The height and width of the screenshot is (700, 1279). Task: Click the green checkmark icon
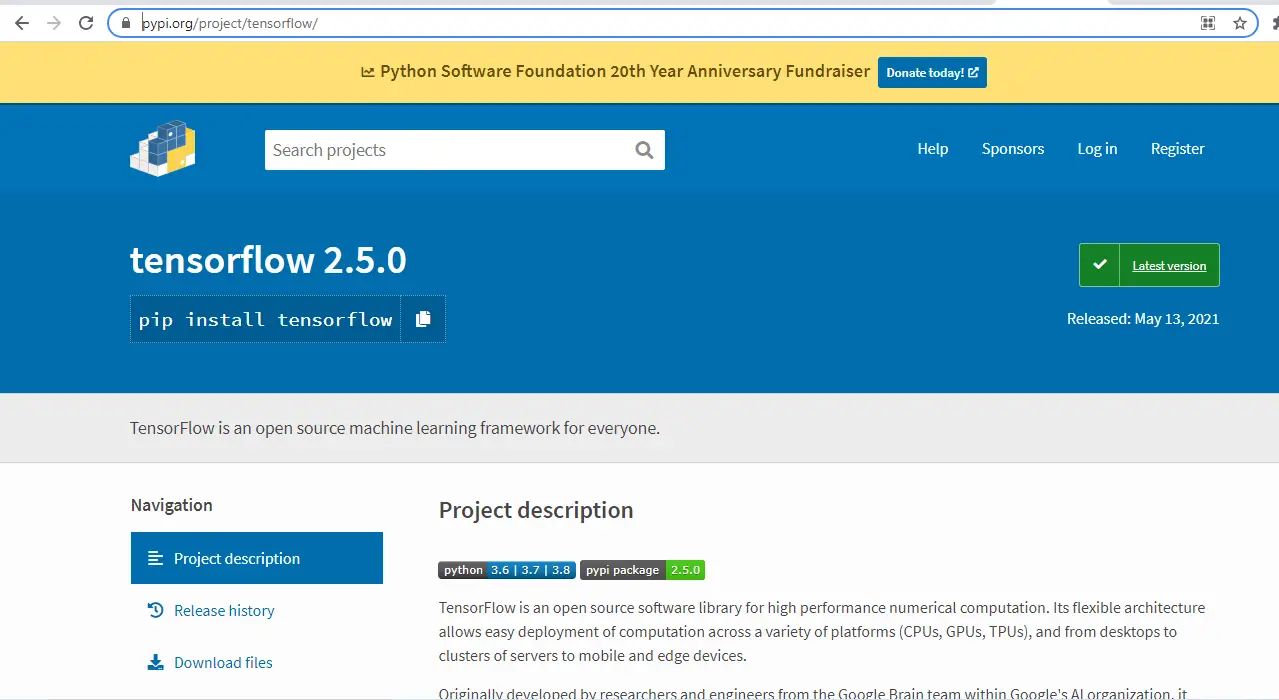coord(1100,265)
